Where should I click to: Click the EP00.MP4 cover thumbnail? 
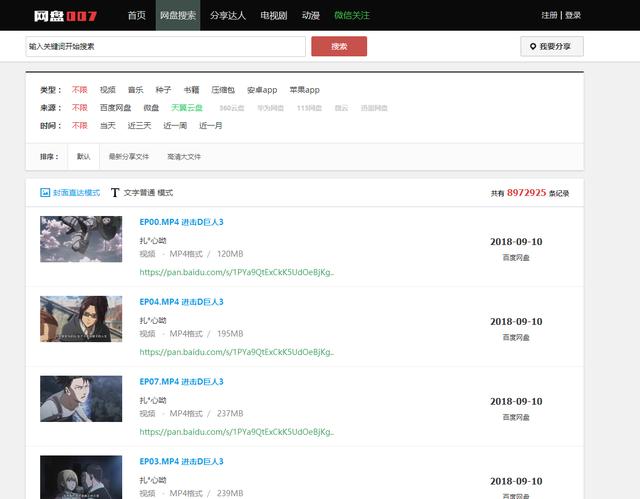(81, 239)
